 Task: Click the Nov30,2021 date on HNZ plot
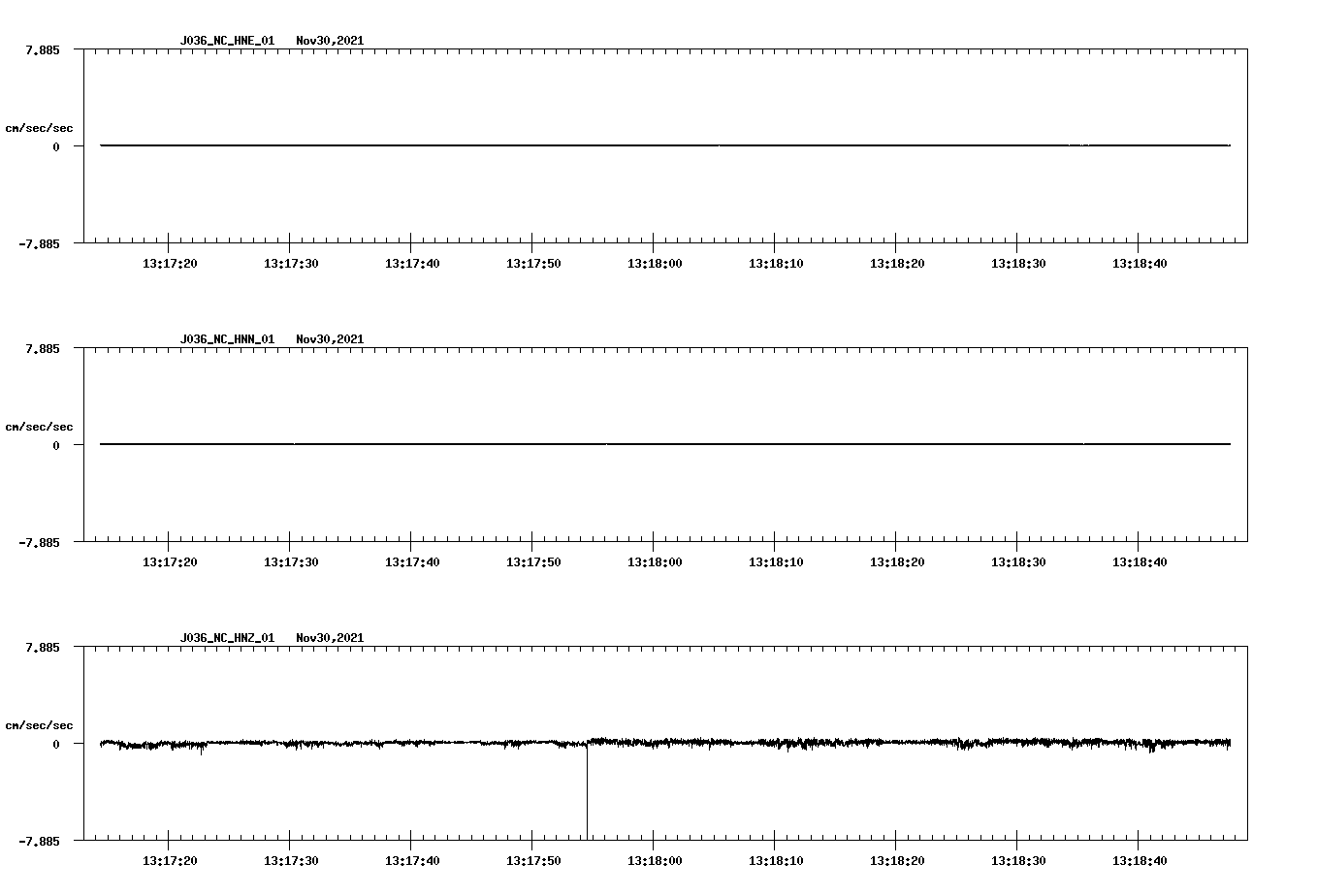click(330, 638)
